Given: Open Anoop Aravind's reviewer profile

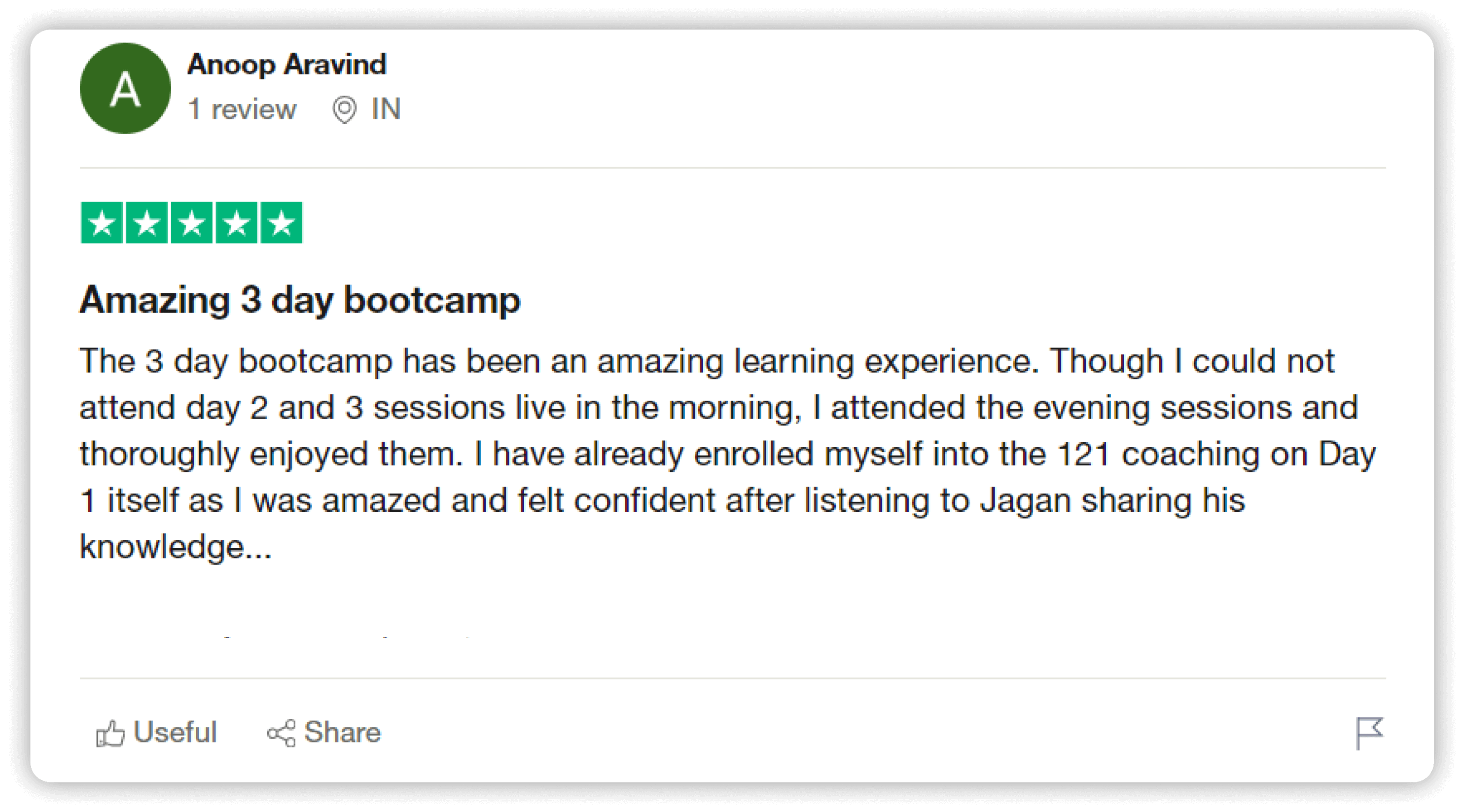Looking at the screenshot, I should (x=287, y=64).
